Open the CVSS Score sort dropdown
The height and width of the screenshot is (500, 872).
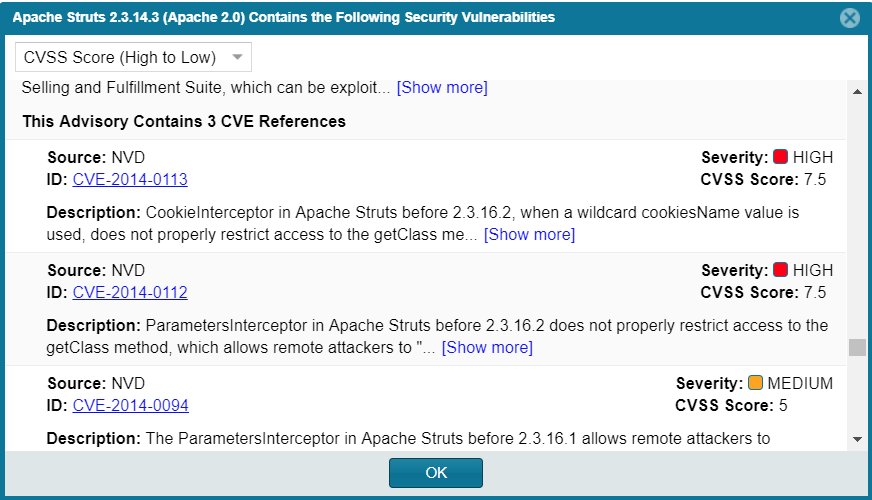point(133,57)
